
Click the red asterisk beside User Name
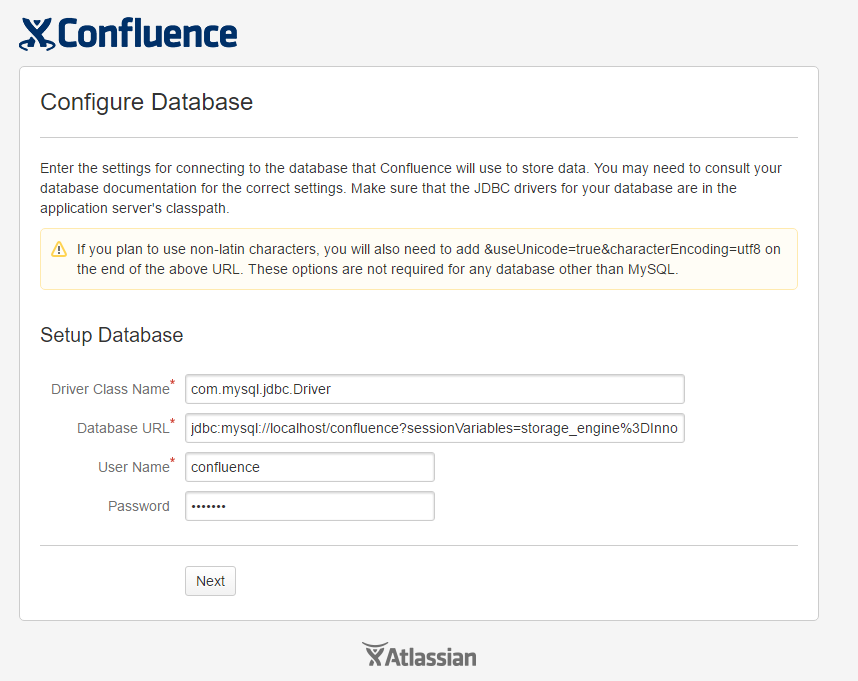click(172, 461)
